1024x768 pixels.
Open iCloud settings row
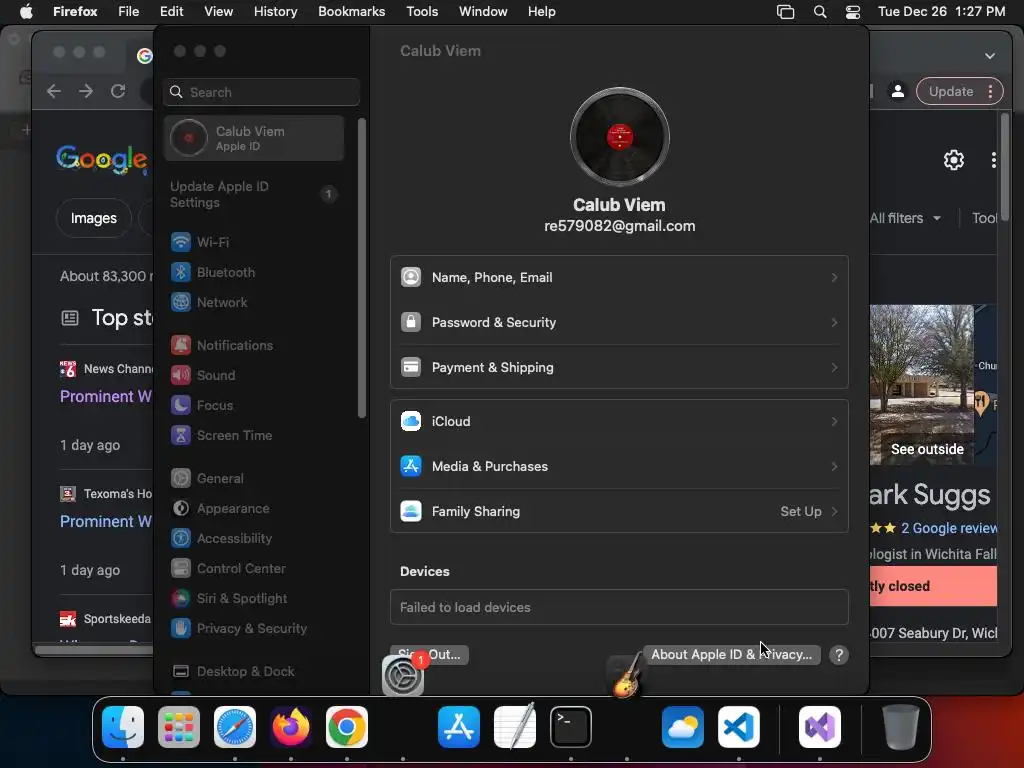coord(619,422)
